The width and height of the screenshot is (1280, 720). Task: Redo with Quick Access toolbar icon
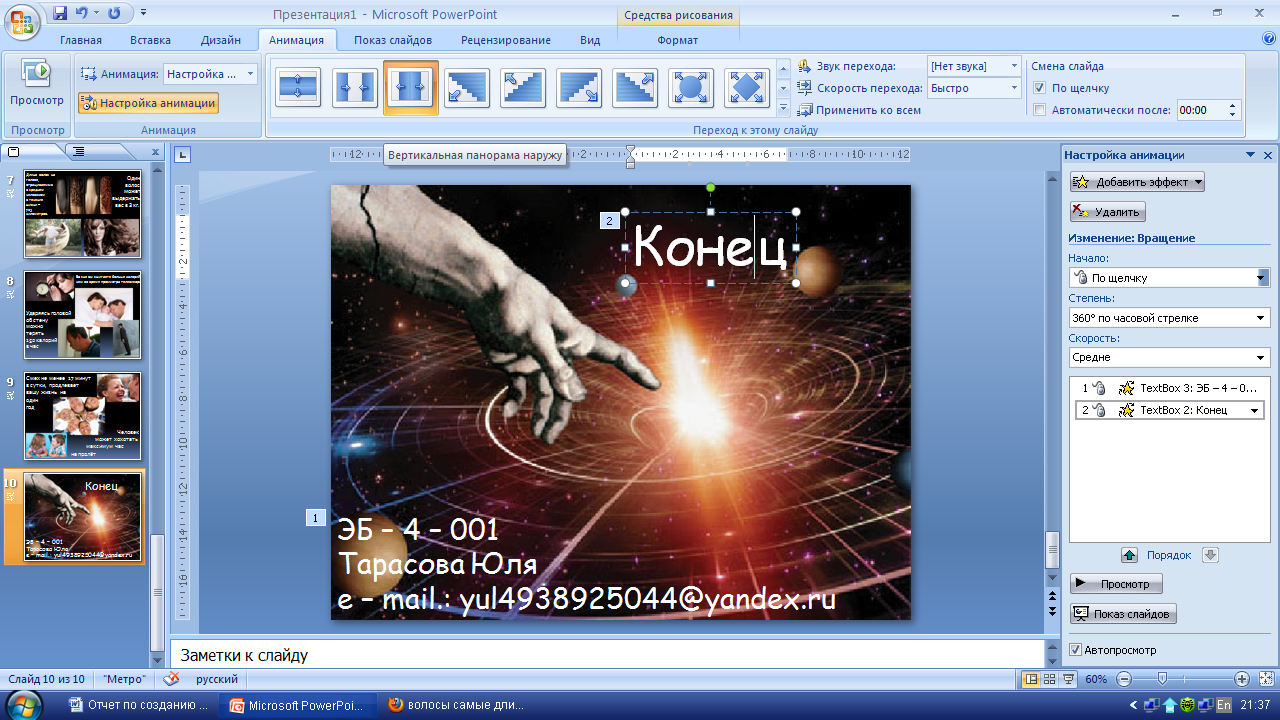click(x=113, y=13)
